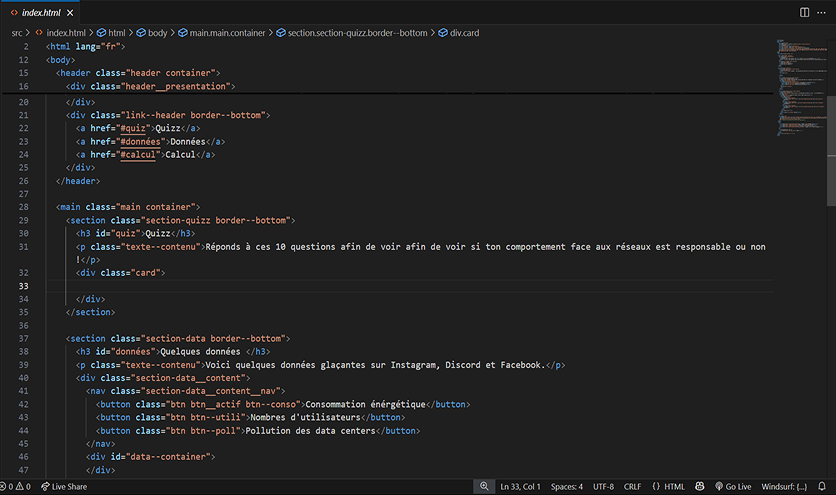The height and width of the screenshot is (495, 836).
Task: Click the section-quizz section opening tag
Action: (180, 220)
